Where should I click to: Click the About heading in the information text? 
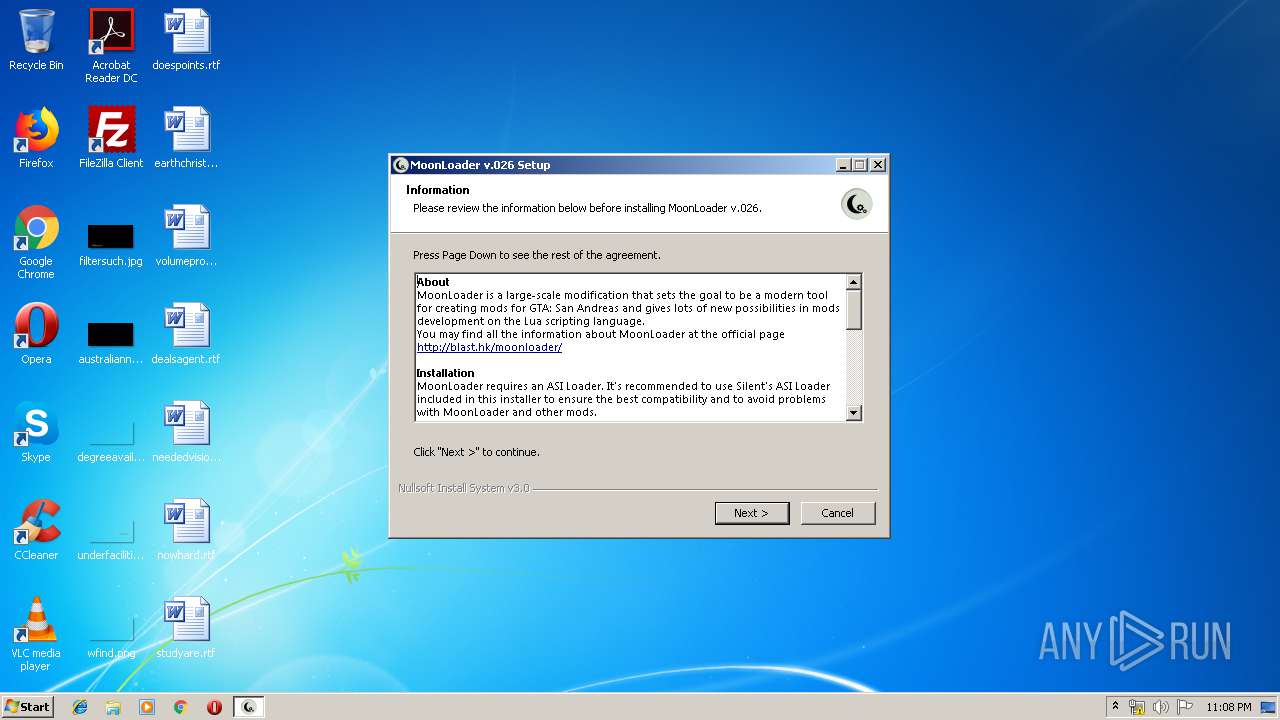coord(433,282)
